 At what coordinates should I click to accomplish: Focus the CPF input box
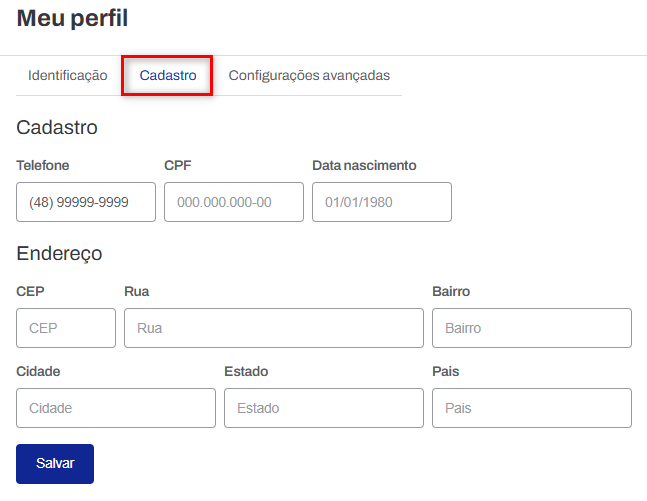[x=233, y=202]
